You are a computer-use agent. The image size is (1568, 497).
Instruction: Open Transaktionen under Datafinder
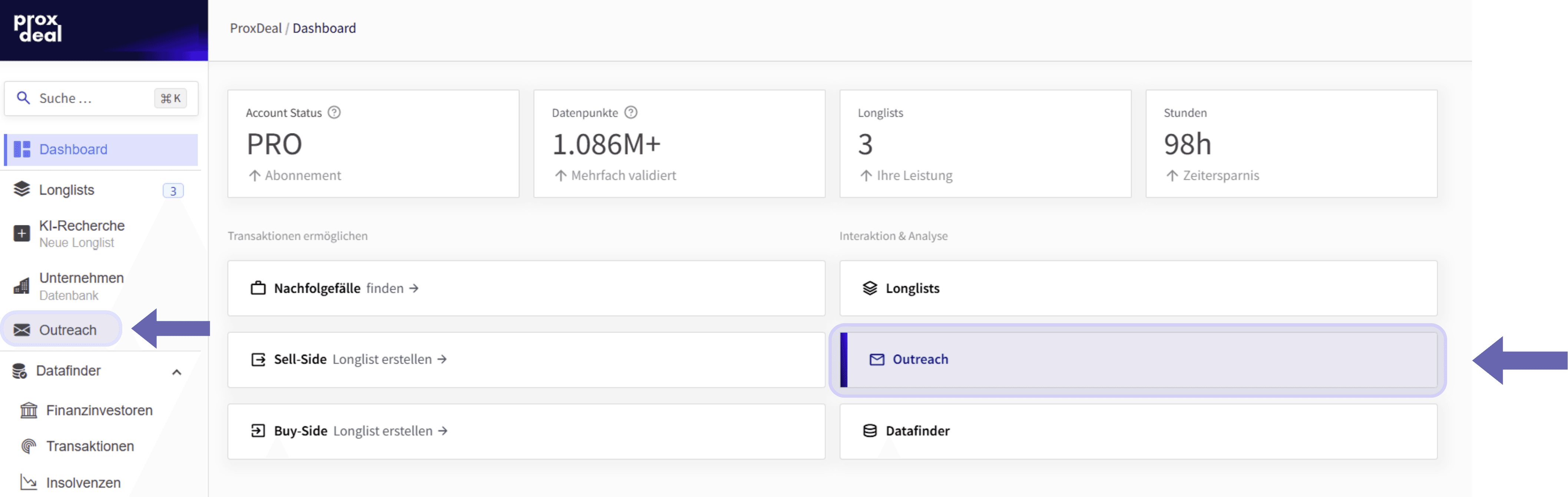coord(90,447)
